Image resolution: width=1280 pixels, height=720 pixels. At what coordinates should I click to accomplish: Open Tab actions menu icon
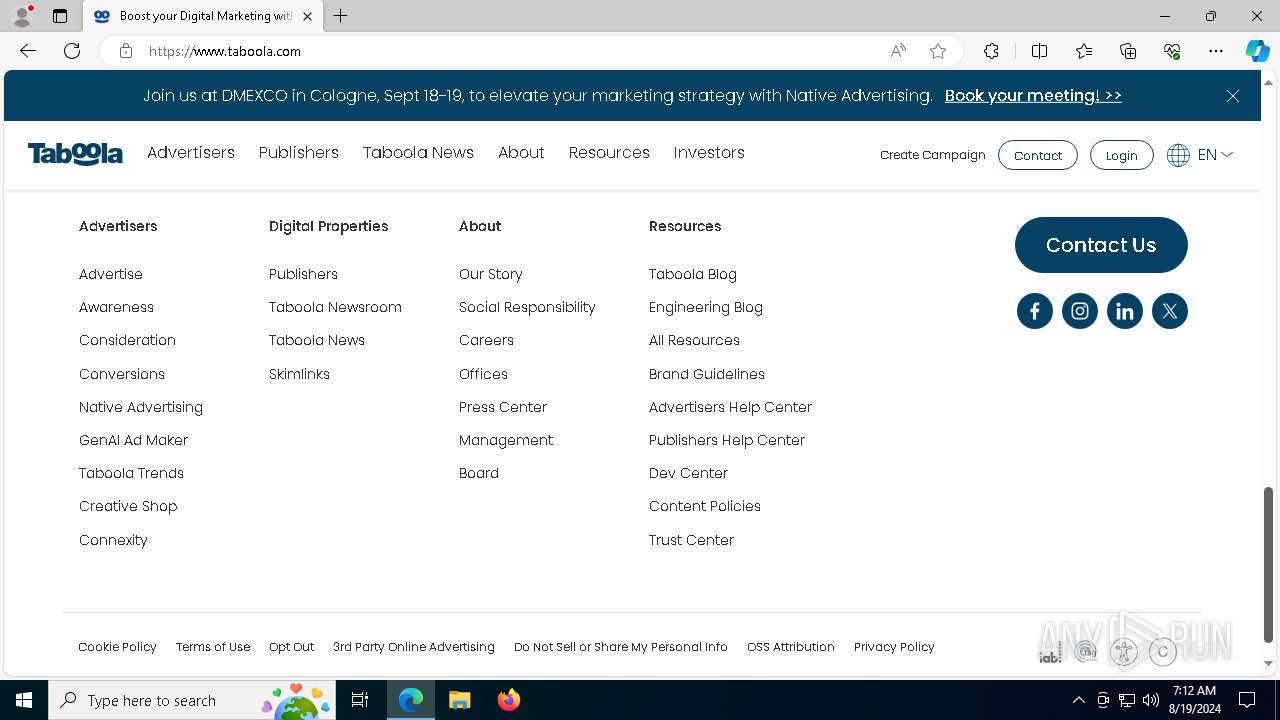click(x=60, y=16)
